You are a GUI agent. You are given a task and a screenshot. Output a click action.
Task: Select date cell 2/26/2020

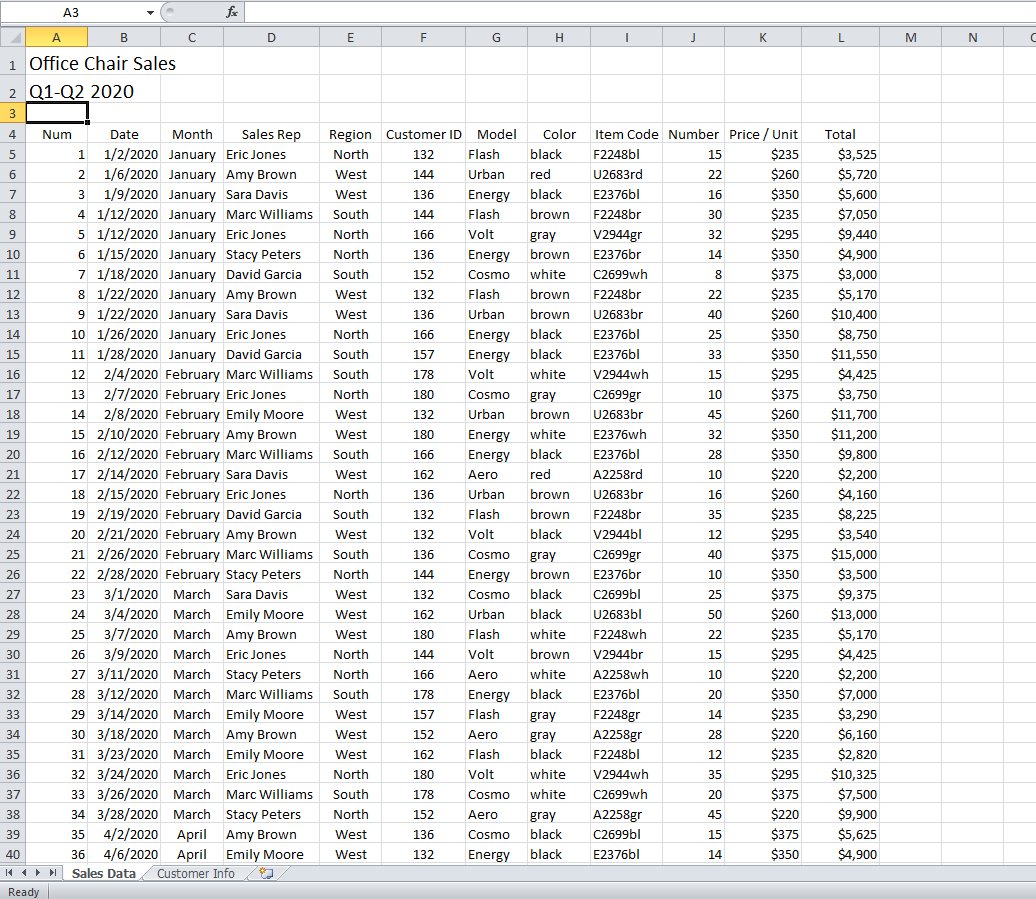click(124, 555)
